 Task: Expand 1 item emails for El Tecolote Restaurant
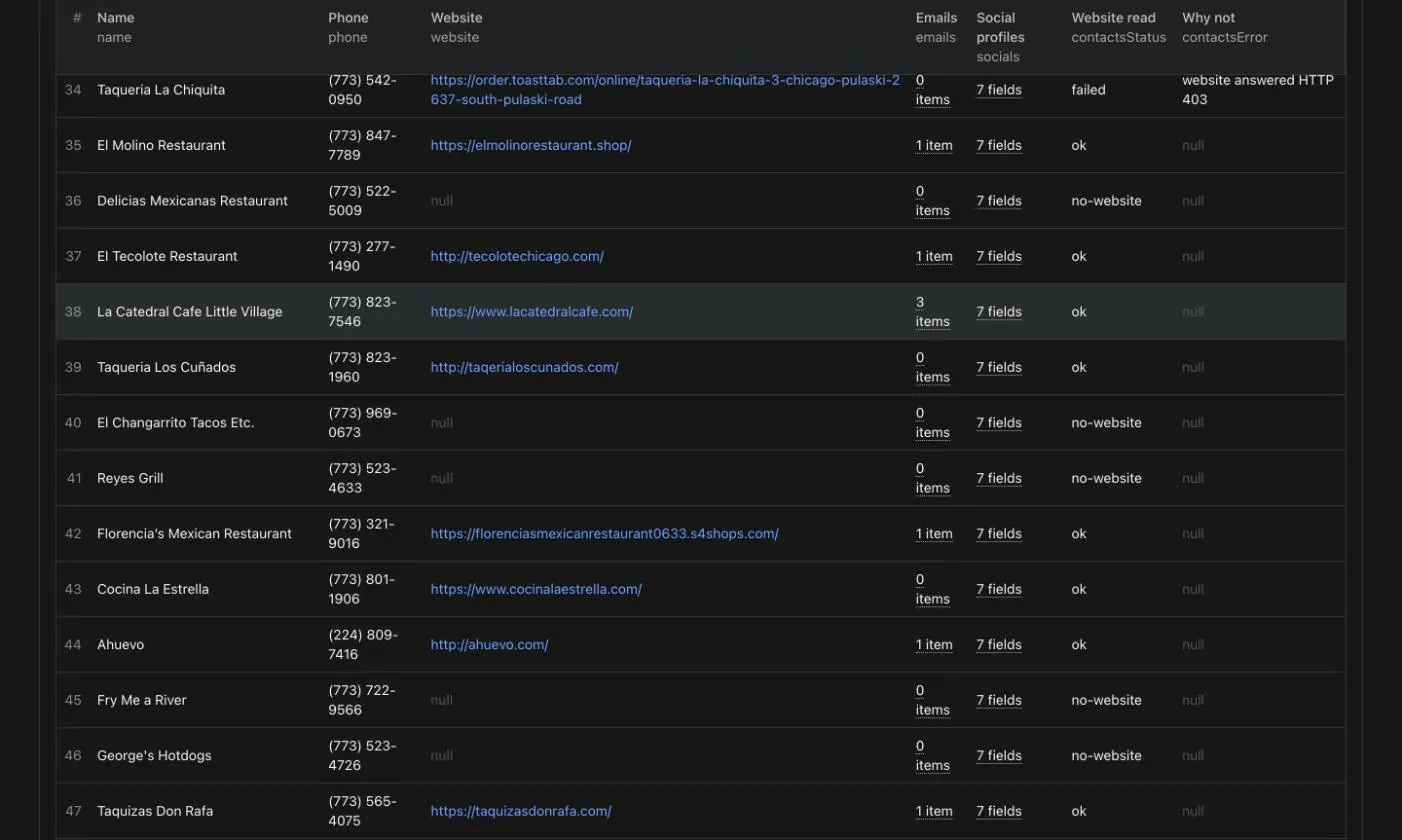point(934,256)
